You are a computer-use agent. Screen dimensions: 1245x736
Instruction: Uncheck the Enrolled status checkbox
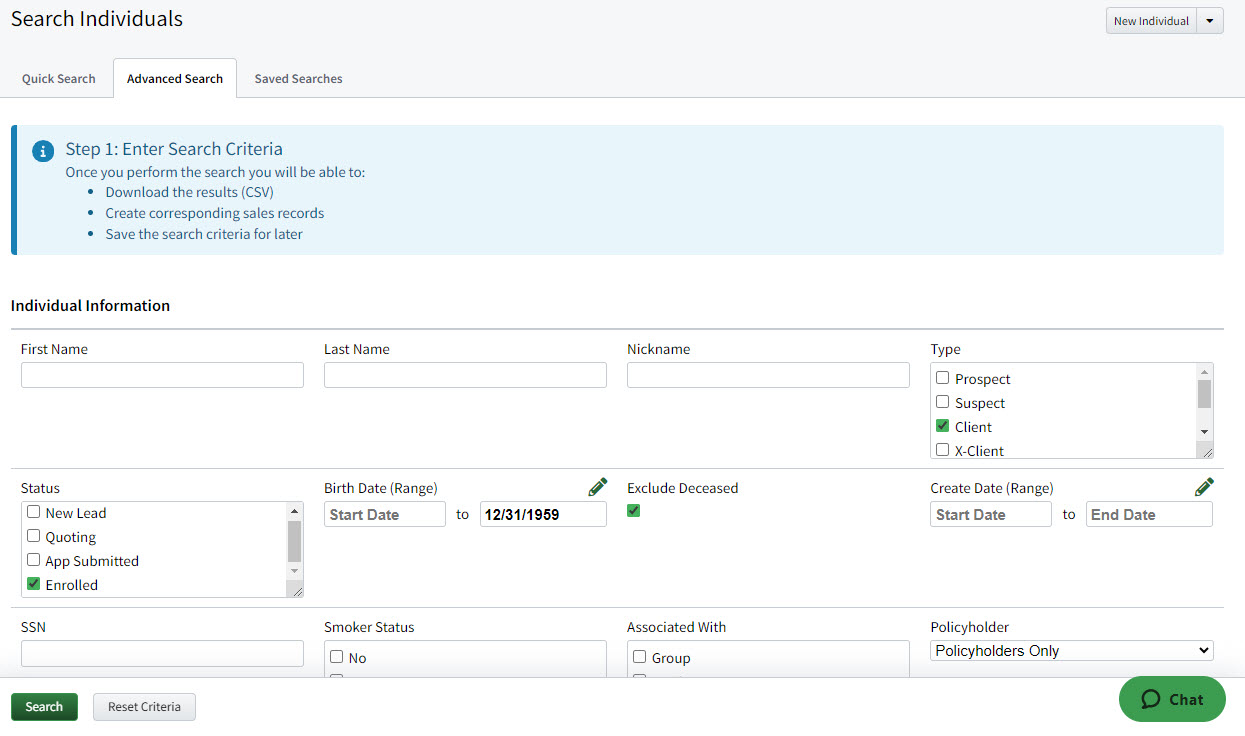coord(33,584)
